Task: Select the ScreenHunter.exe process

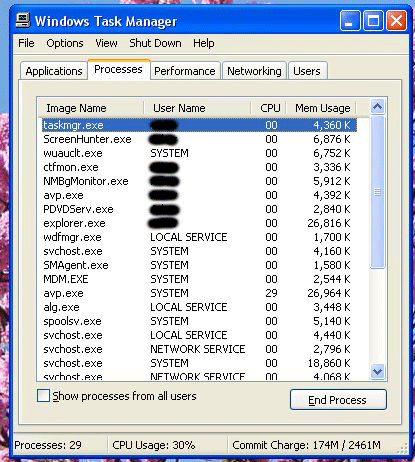Action: coord(199,139)
